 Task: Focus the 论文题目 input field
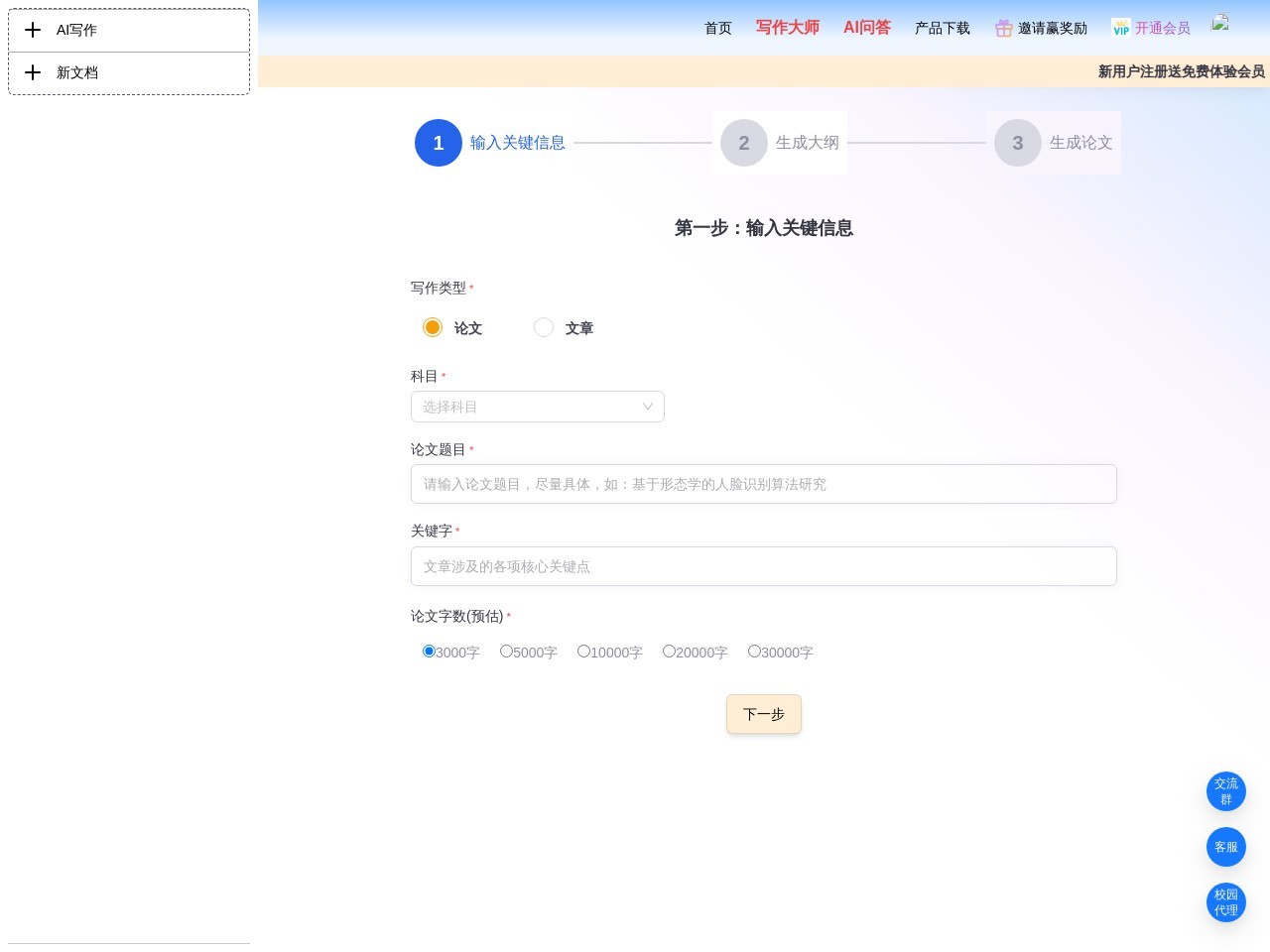coord(764,484)
